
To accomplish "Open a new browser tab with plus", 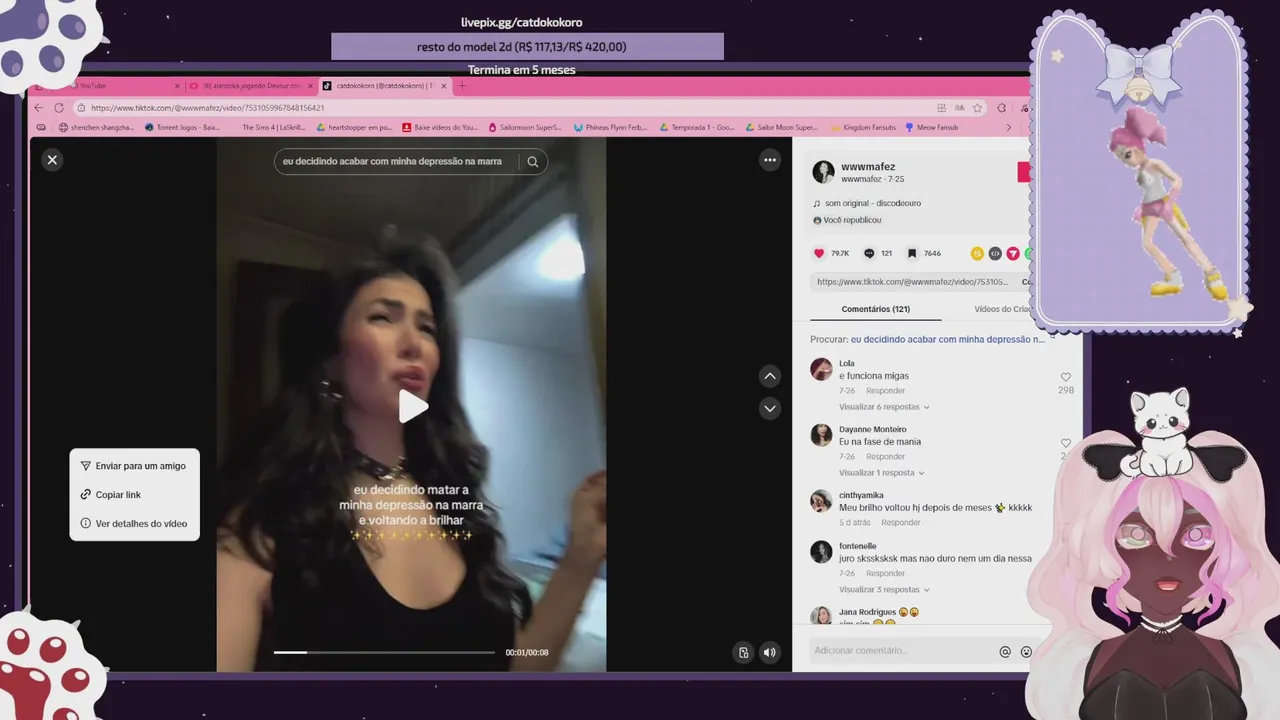I will point(462,86).
